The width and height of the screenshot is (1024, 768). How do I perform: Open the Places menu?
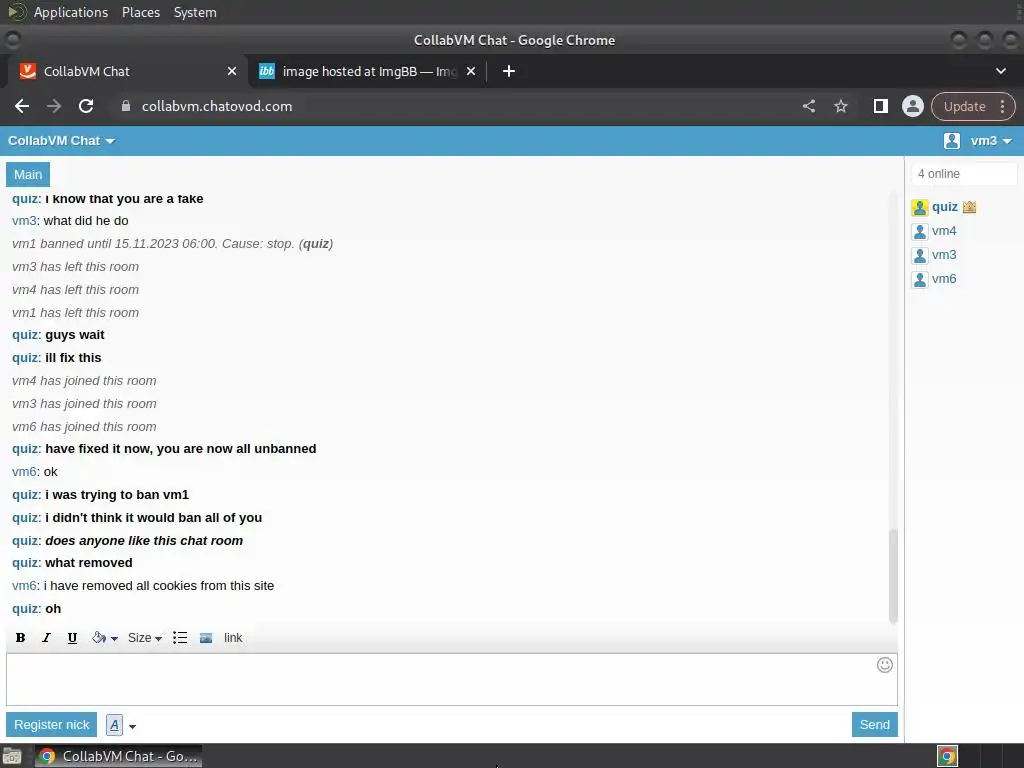point(141,12)
